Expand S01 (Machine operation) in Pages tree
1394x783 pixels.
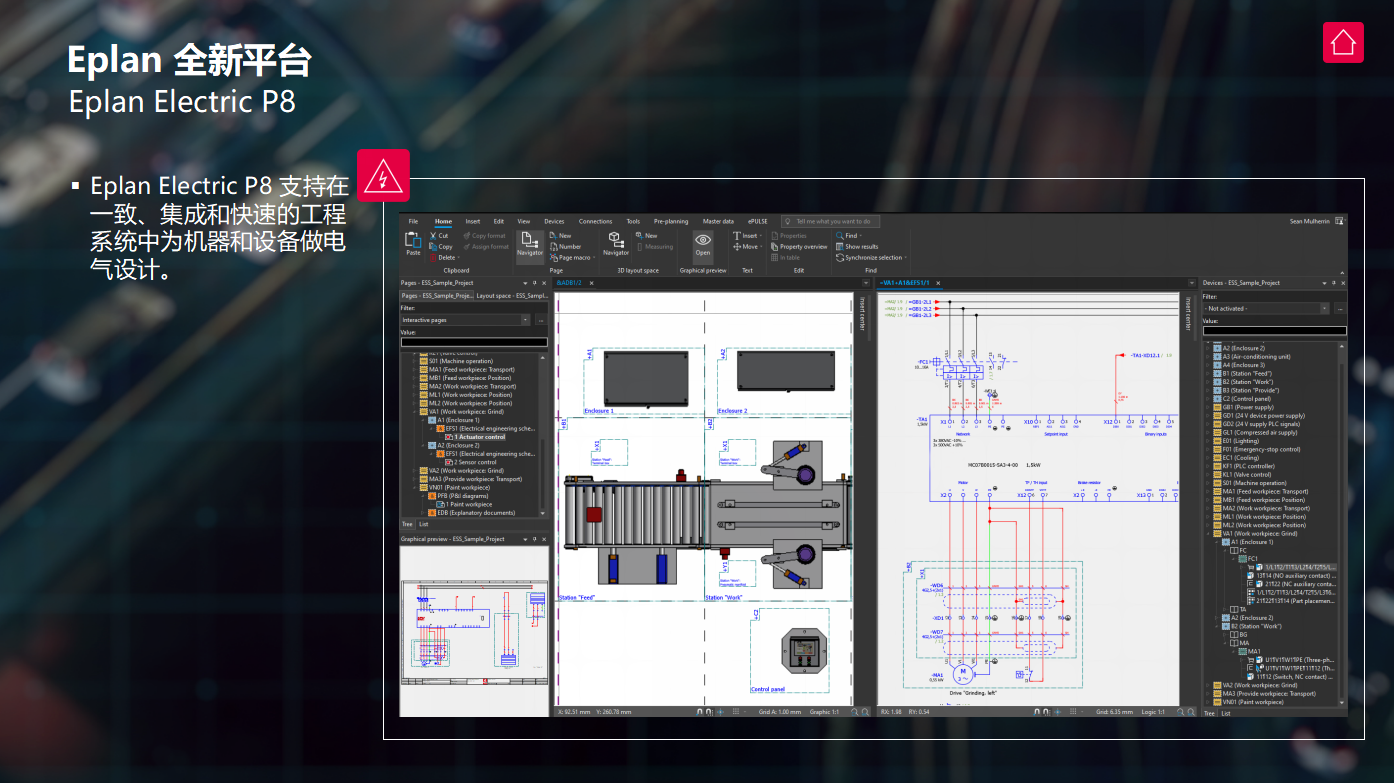(414, 361)
